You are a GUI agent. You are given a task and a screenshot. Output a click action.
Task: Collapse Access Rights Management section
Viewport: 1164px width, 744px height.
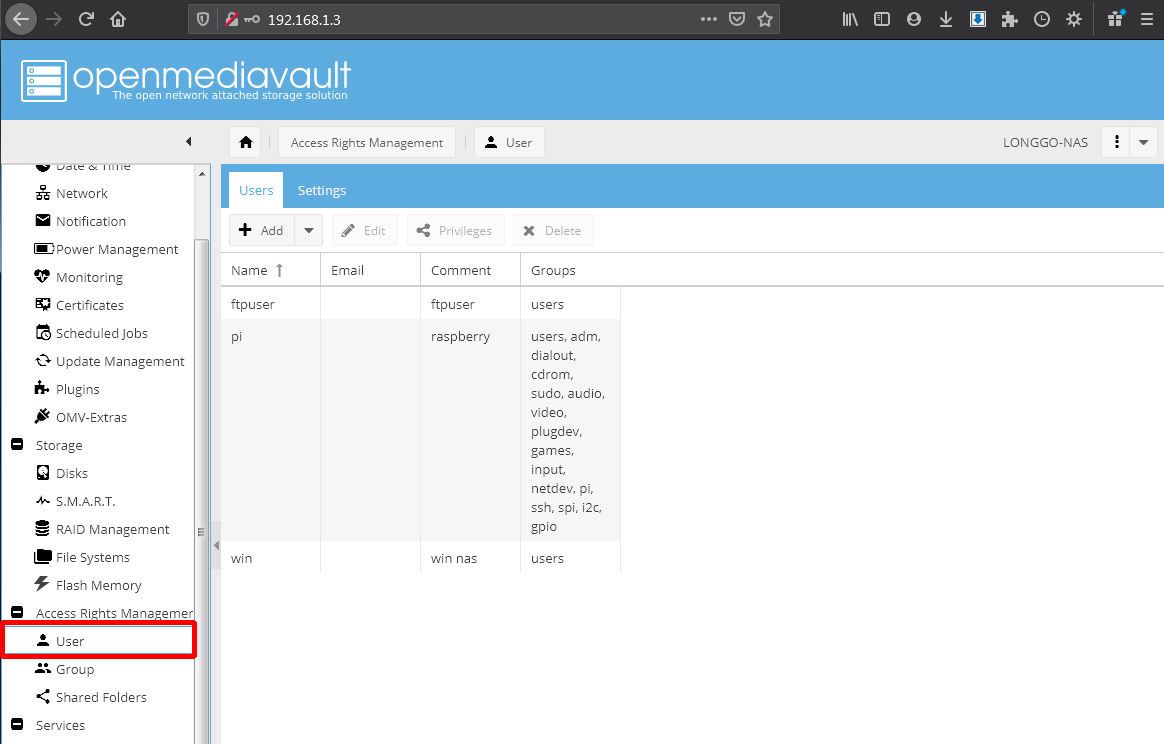pyautogui.click(x=17, y=613)
